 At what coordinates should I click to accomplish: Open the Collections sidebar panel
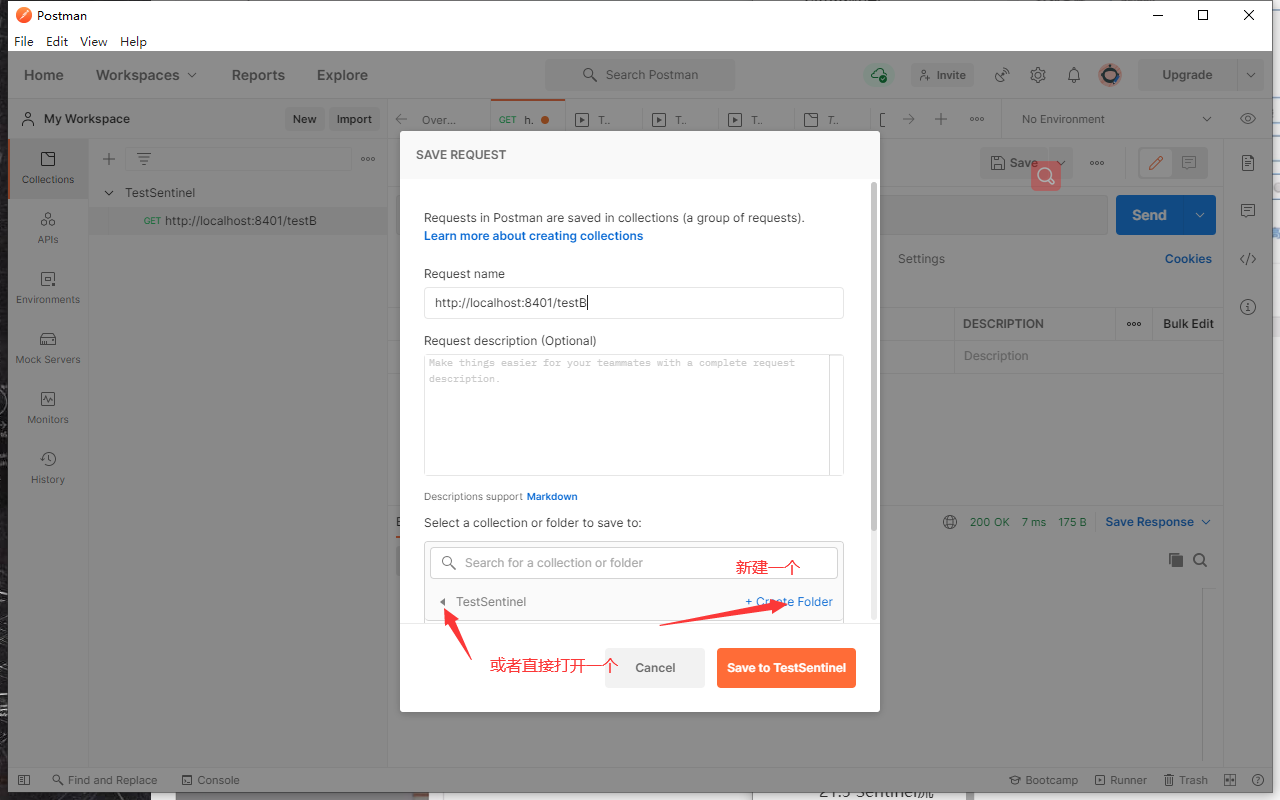[x=48, y=167]
